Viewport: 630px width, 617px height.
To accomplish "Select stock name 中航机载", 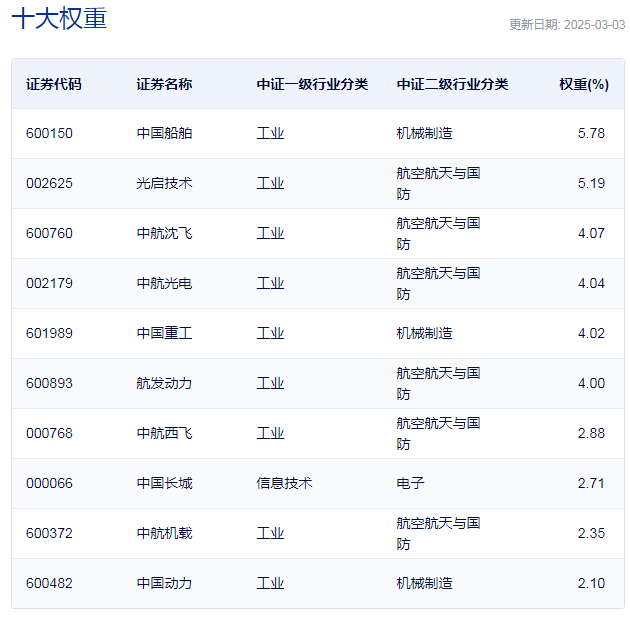I will coord(164,533).
